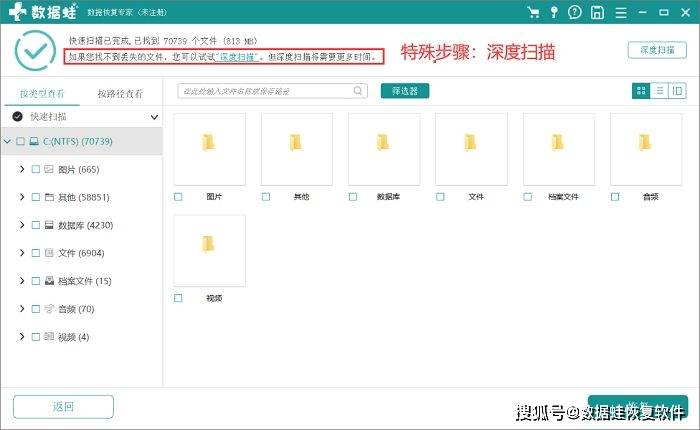Switch to list view layout
This screenshot has height=430, width=700.
point(659,91)
